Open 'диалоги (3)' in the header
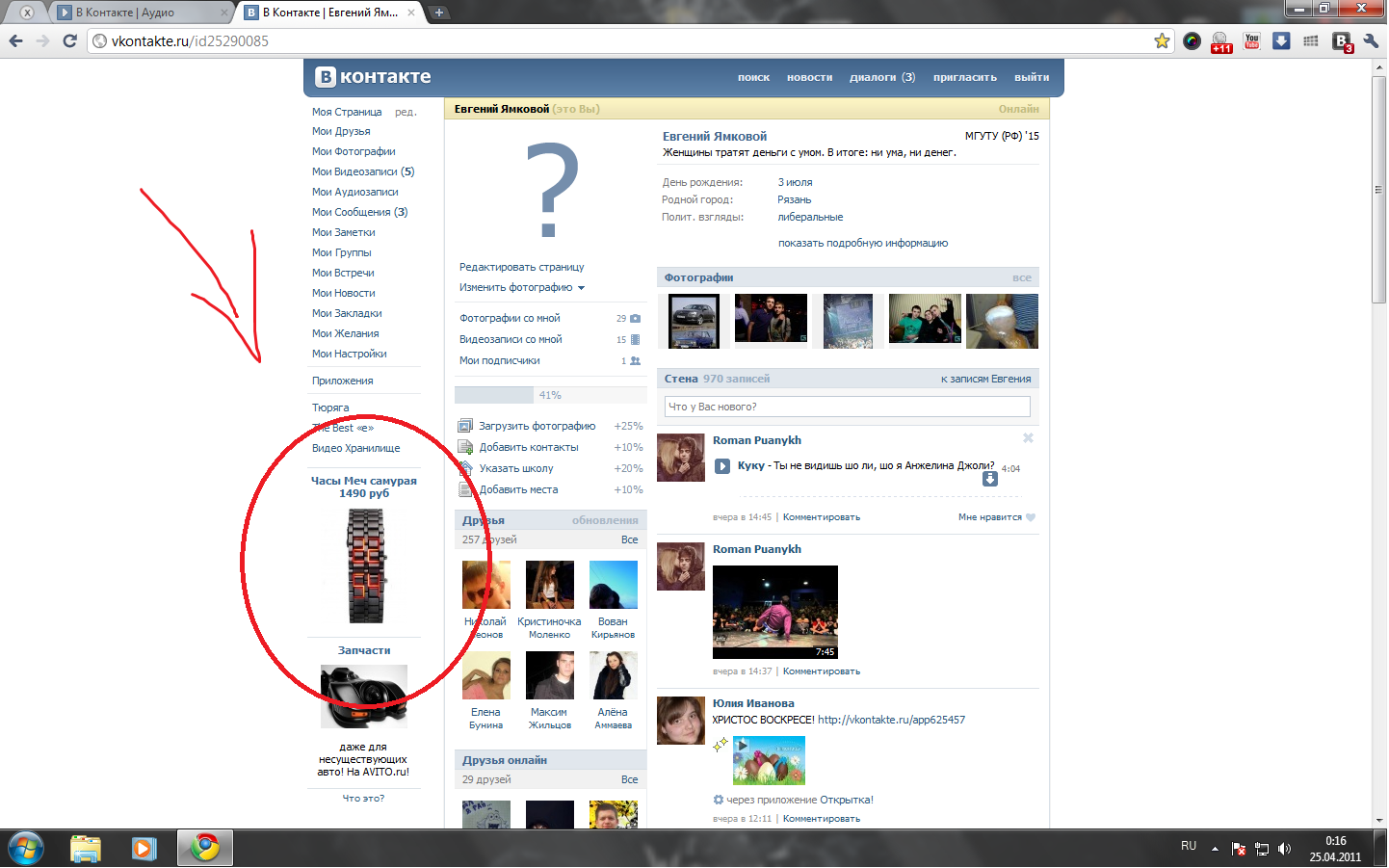Image resolution: width=1389 pixels, height=868 pixels. 882,78
